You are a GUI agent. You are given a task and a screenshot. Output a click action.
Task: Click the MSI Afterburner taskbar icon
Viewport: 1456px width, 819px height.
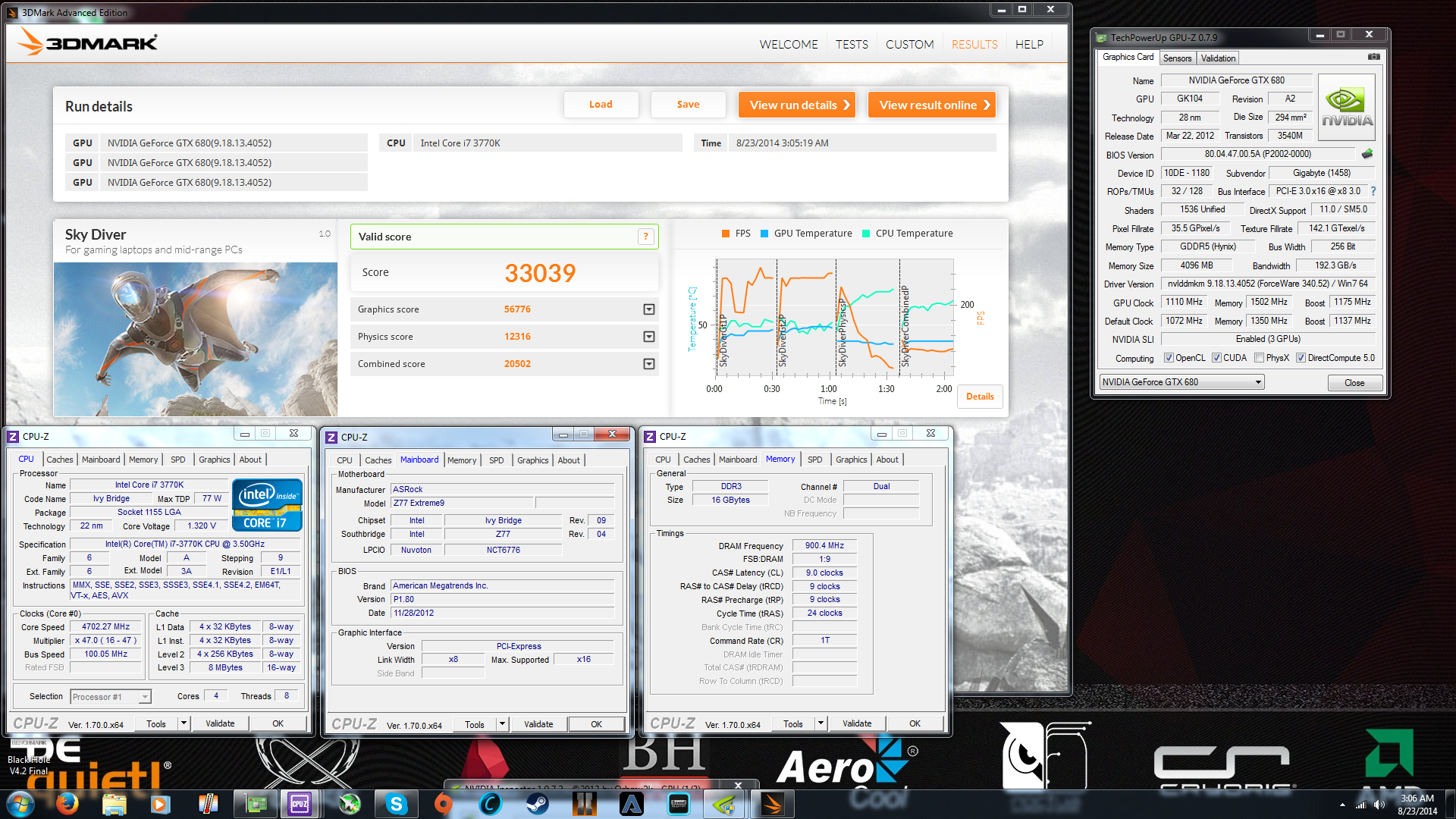tap(349, 804)
